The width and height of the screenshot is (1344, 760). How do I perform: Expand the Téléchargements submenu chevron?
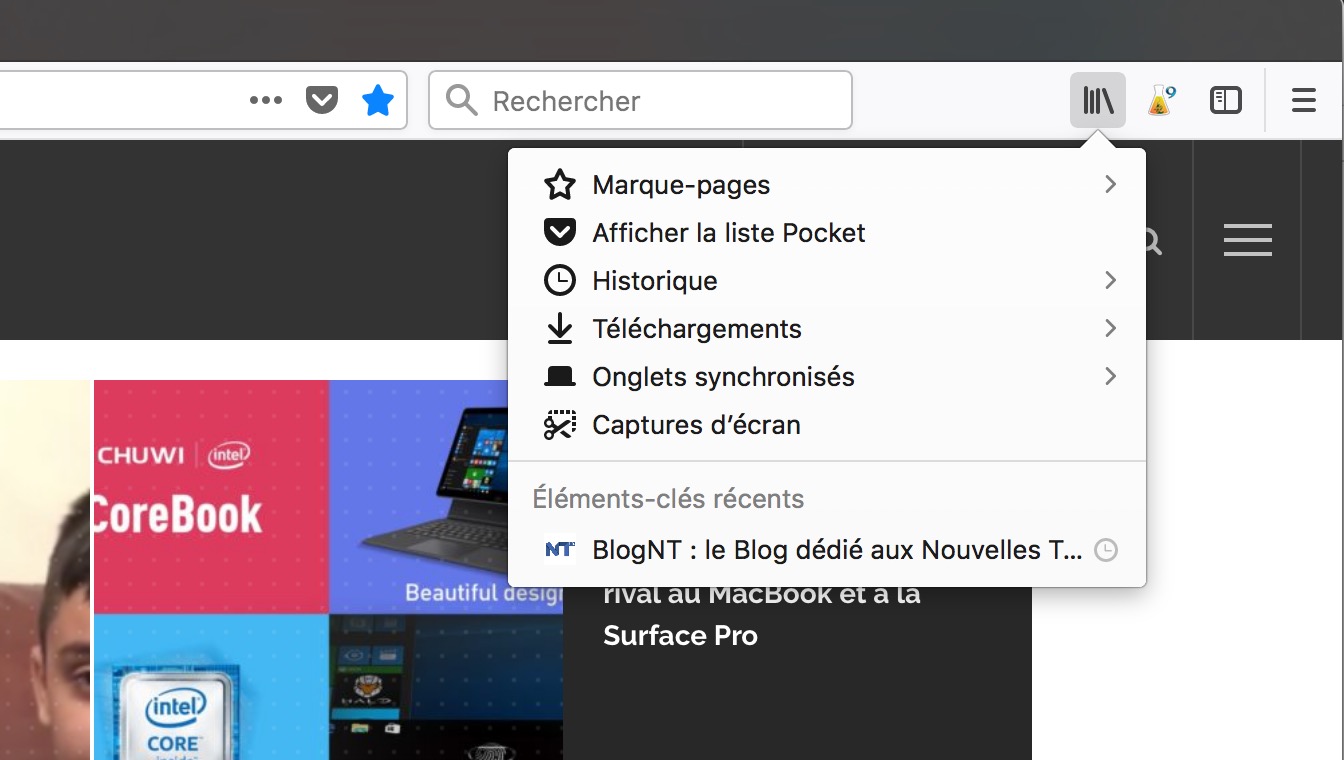1109,329
